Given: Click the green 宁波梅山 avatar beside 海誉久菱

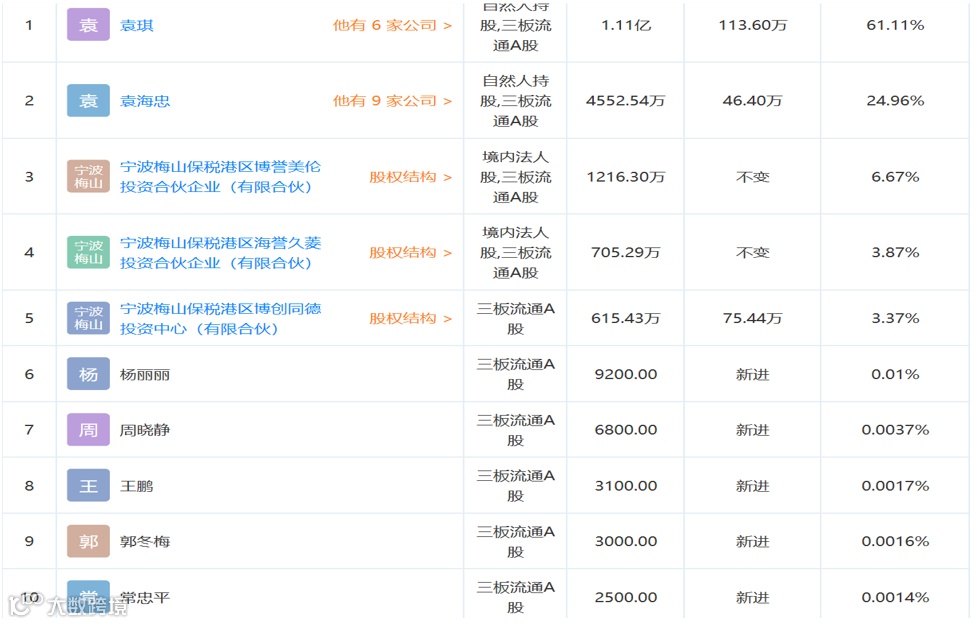Looking at the screenshot, I should (88, 252).
